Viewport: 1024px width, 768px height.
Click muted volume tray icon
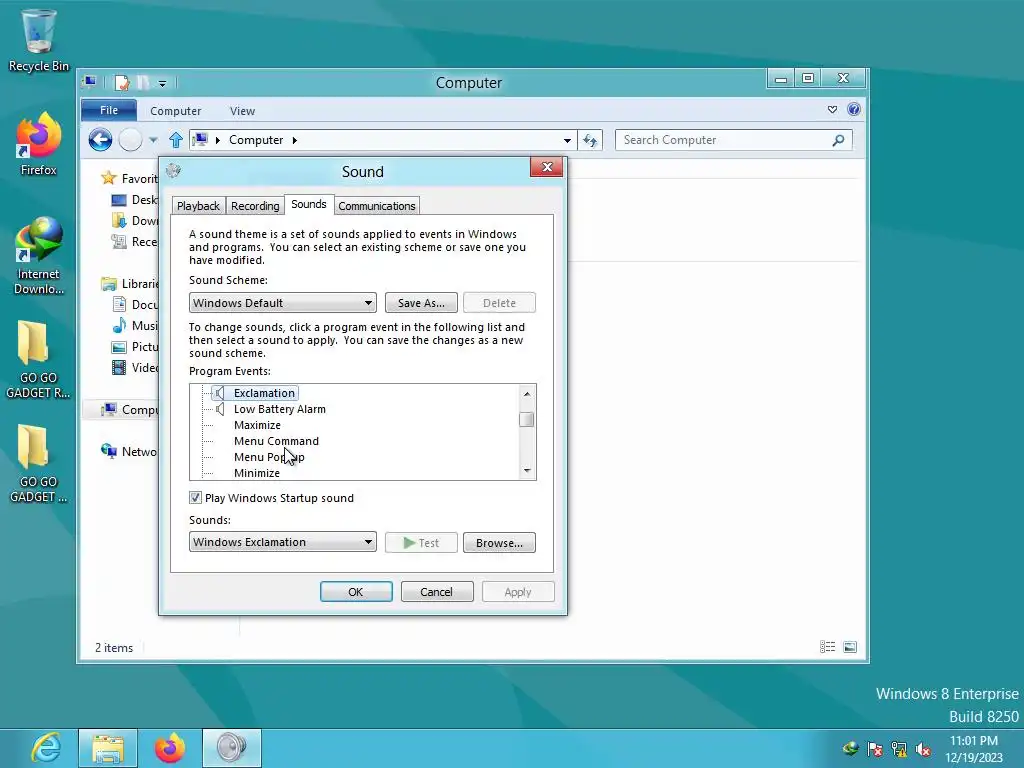tap(923, 749)
